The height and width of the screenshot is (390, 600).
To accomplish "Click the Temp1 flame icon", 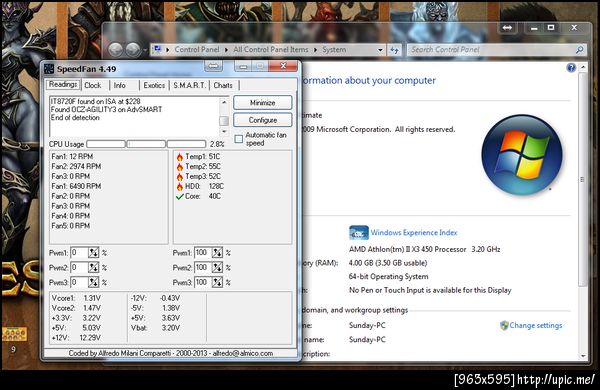I will pos(179,157).
